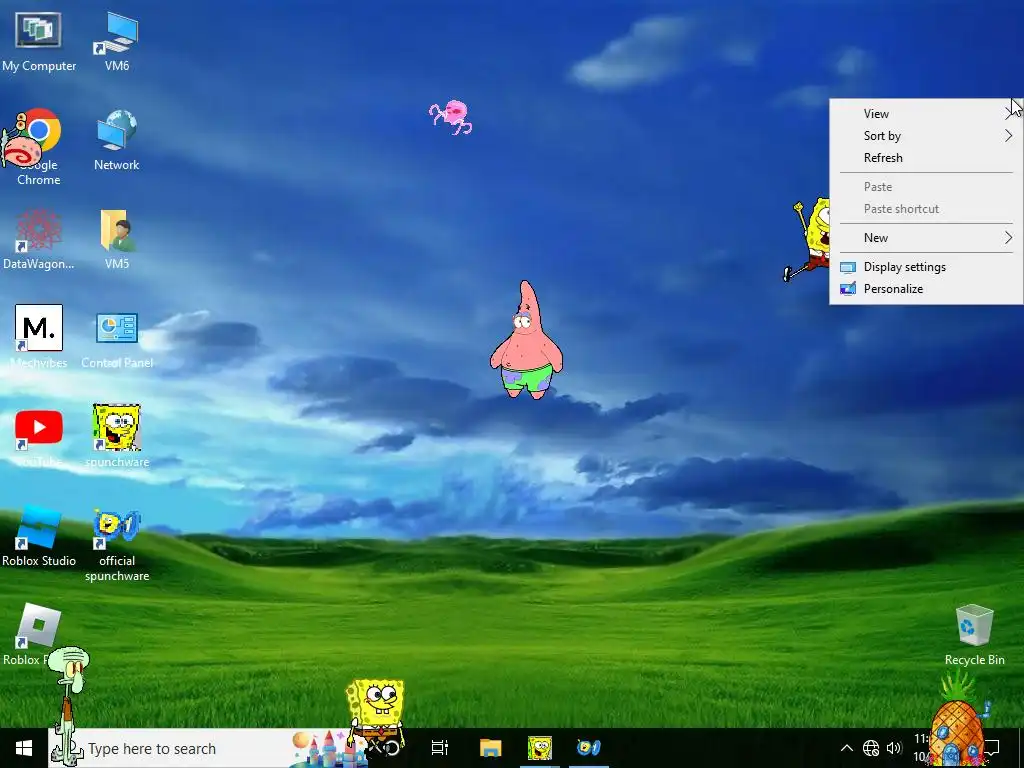1024x768 pixels.
Task: Select the DataWagon desktop shortcut
Action: pos(39,240)
